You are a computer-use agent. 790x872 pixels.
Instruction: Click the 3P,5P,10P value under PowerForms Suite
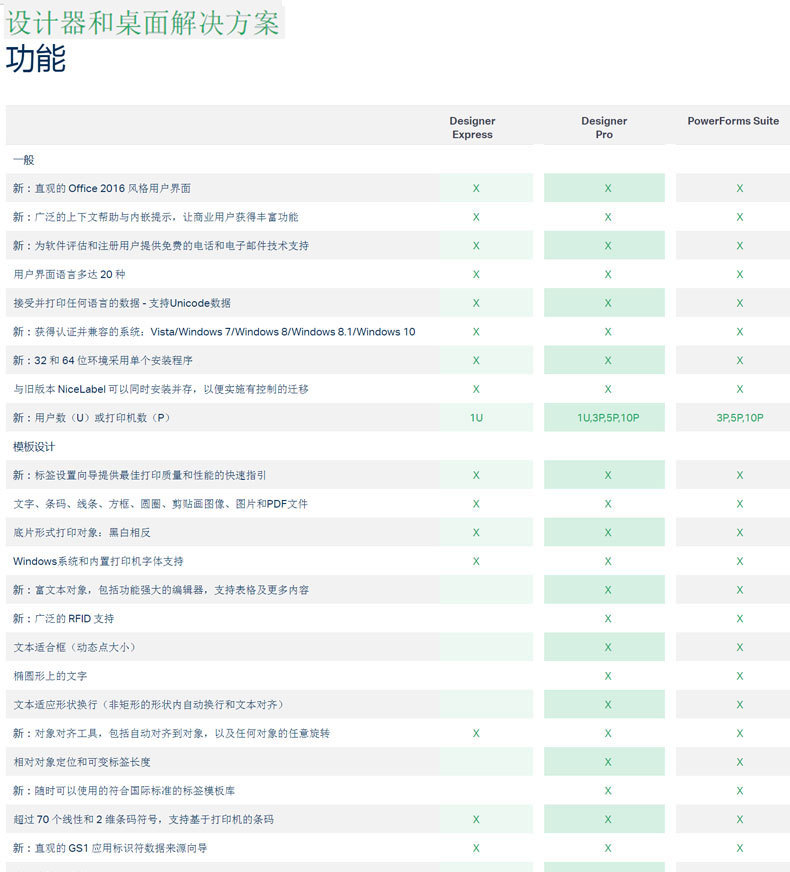click(x=739, y=418)
